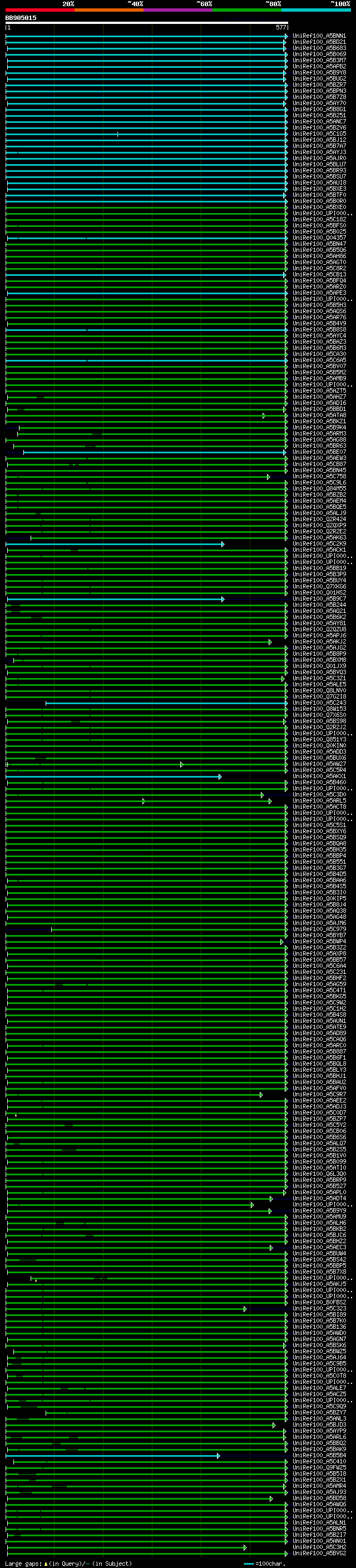
Task: Click the white query sequence bar
Action: pos(147,22)
